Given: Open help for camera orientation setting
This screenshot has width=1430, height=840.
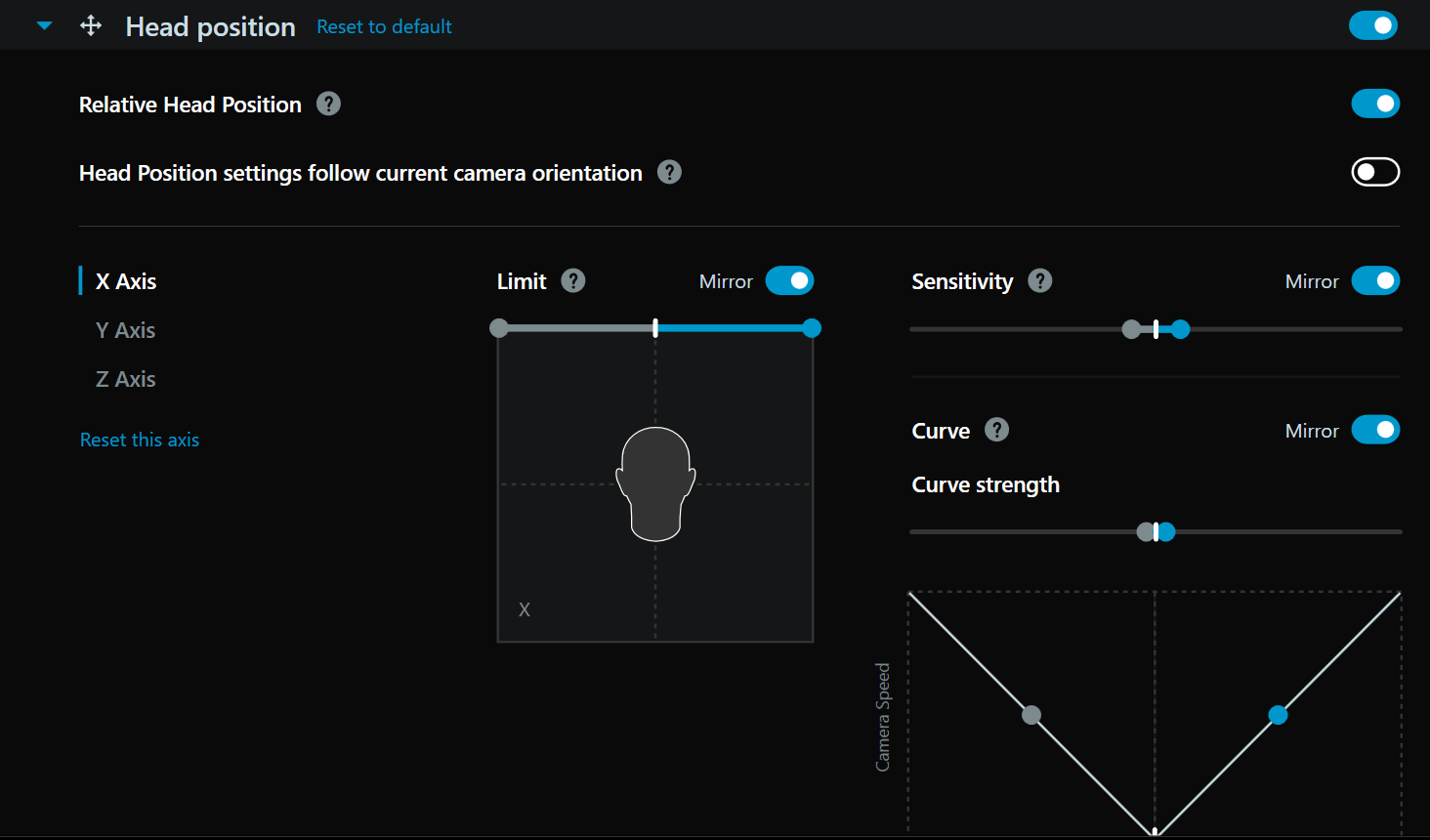Looking at the screenshot, I should (x=669, y=172).
